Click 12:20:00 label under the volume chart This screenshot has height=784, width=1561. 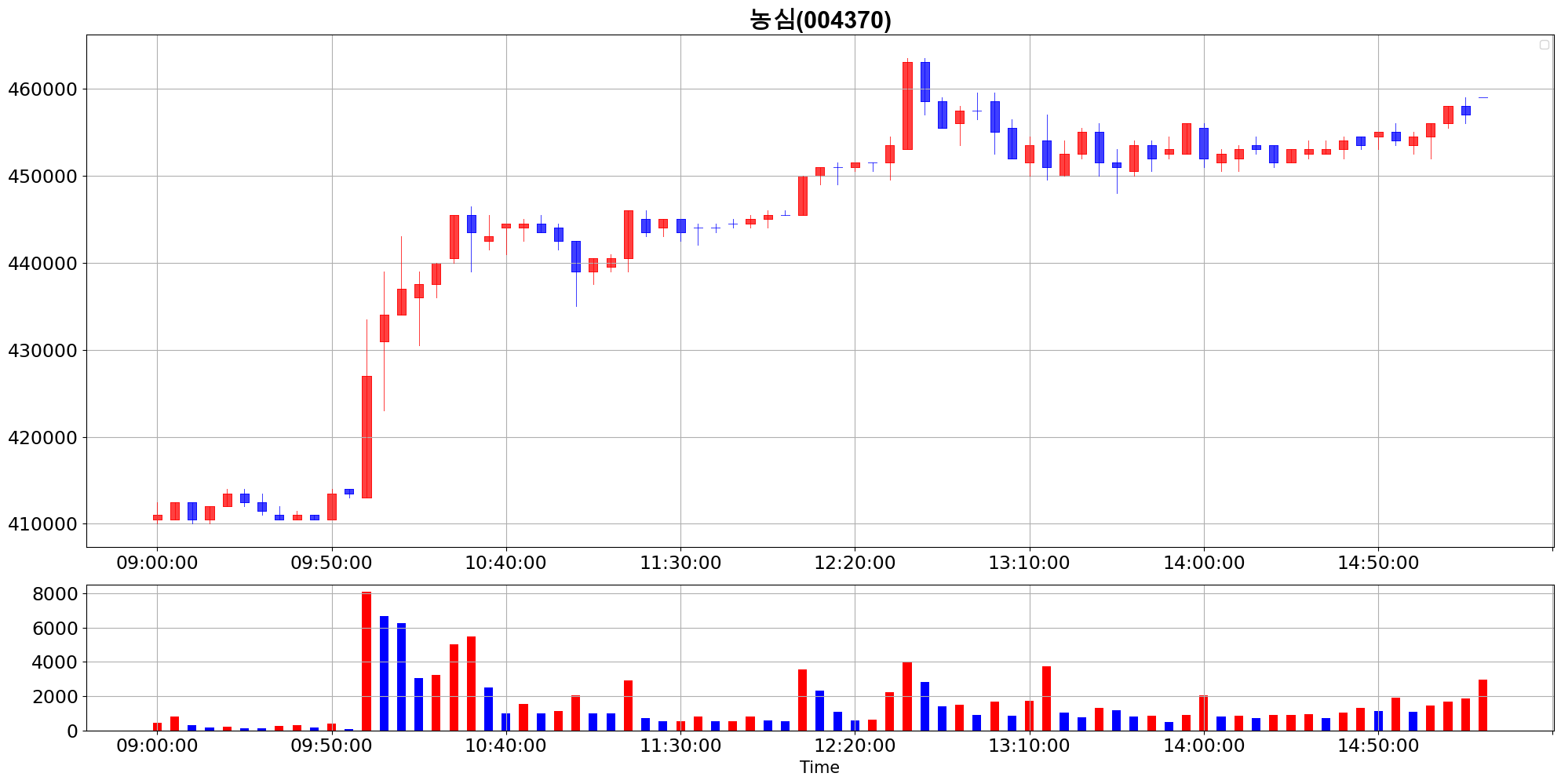click(x=855, y=746)
